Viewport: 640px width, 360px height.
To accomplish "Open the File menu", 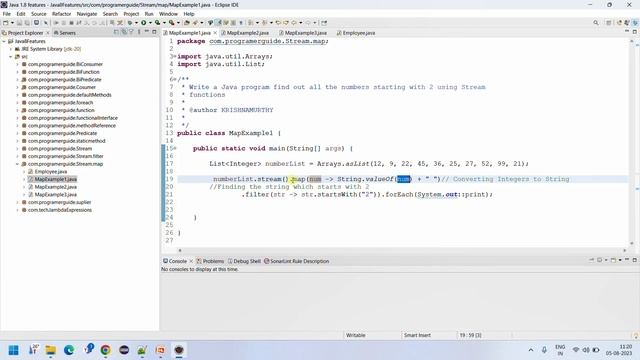I will point(7,14).
